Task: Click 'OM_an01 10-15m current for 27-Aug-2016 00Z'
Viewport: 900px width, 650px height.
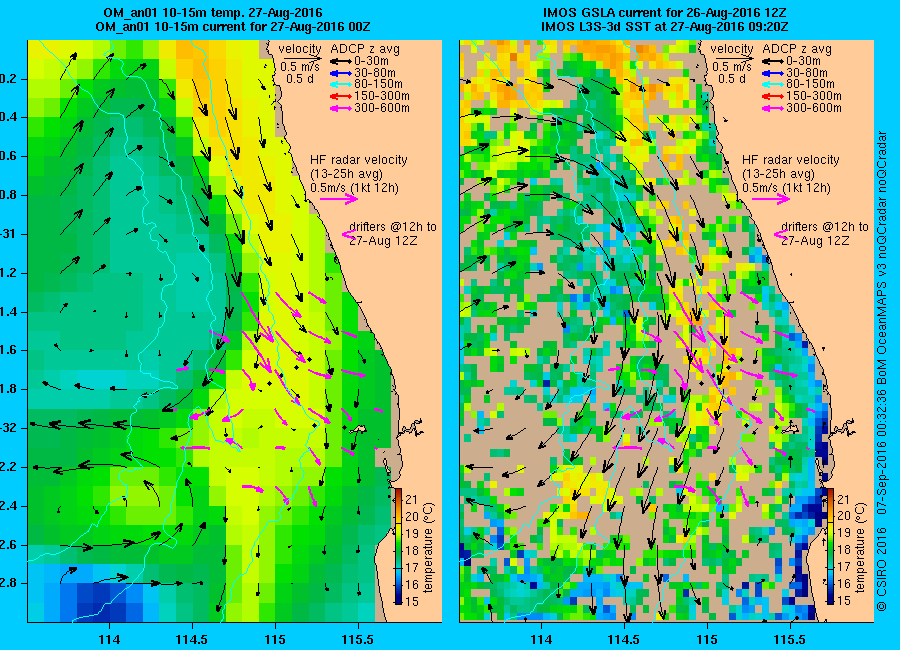Action: [x=232, y=27]
